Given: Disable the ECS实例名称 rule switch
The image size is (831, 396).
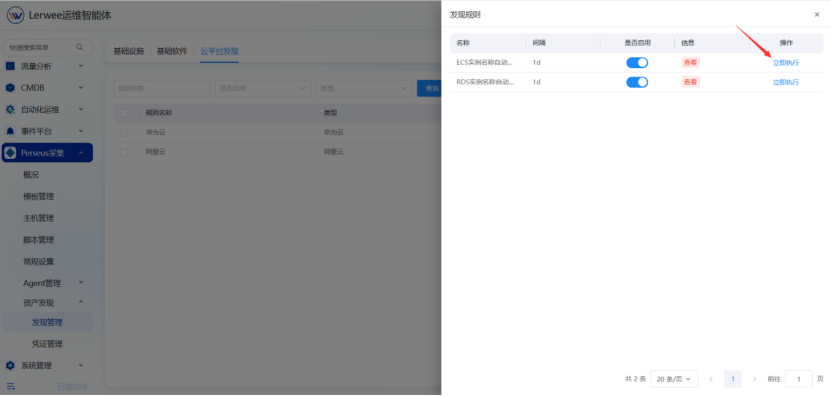Looking at the screenshot, I should (637, 63).
